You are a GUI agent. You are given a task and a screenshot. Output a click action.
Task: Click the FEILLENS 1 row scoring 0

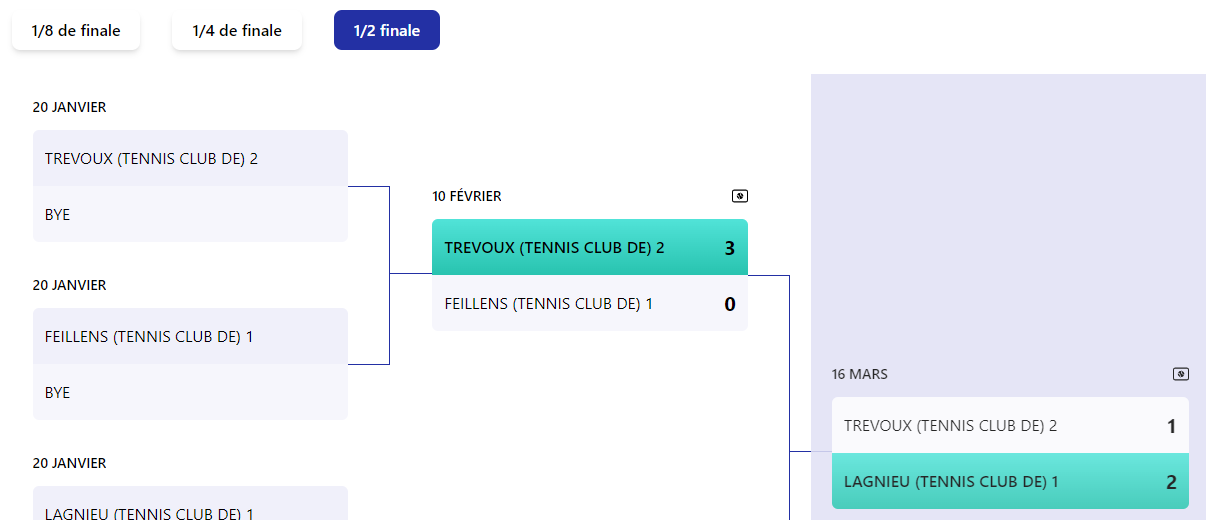[x=590, y=303]
